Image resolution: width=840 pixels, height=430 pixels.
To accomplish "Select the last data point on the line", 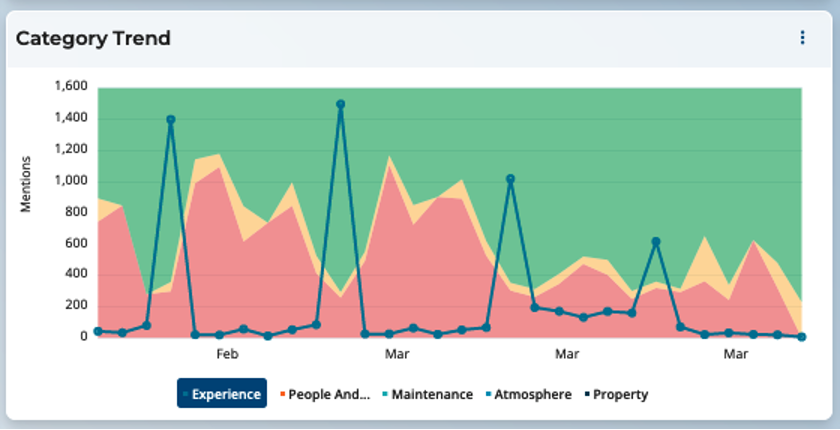I will click(802, 337).
